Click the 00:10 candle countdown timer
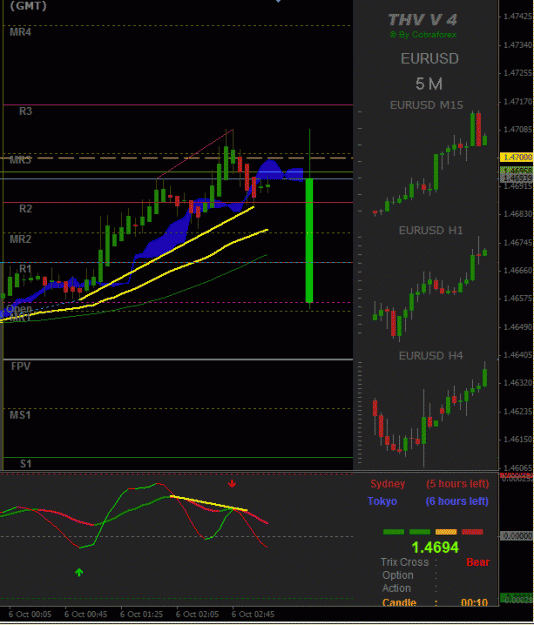 (x=474, y=603)
